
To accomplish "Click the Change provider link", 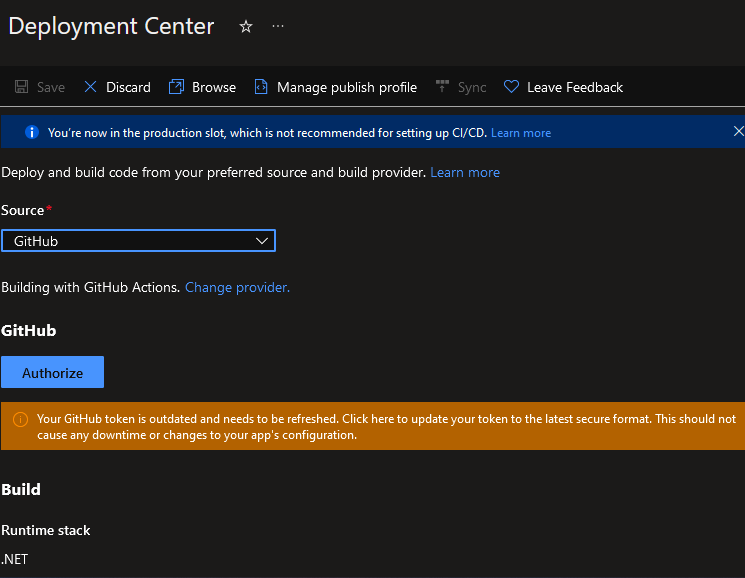I will click(237, 287).
